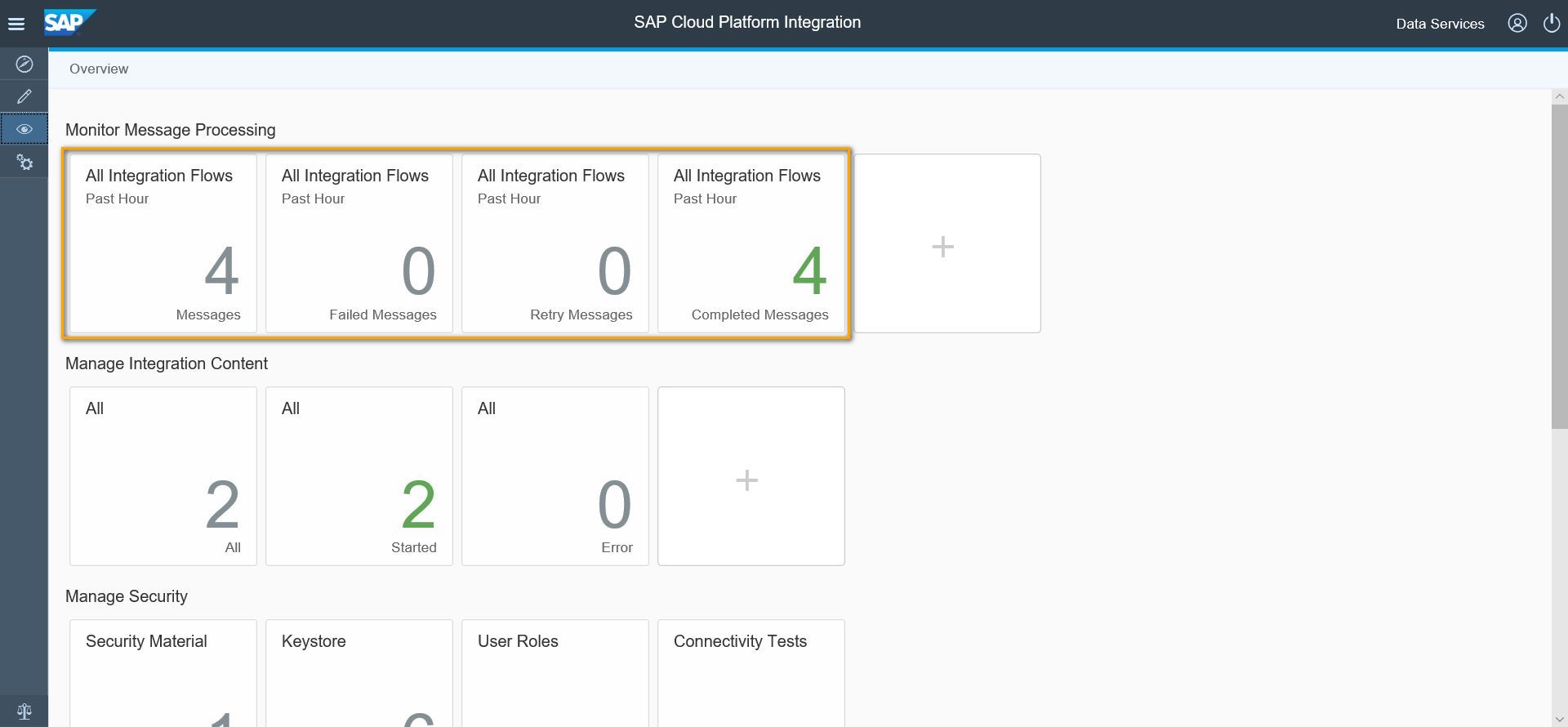Open the hamburger navigation menu
The image size is (1568, 727).
pos(16,24)
